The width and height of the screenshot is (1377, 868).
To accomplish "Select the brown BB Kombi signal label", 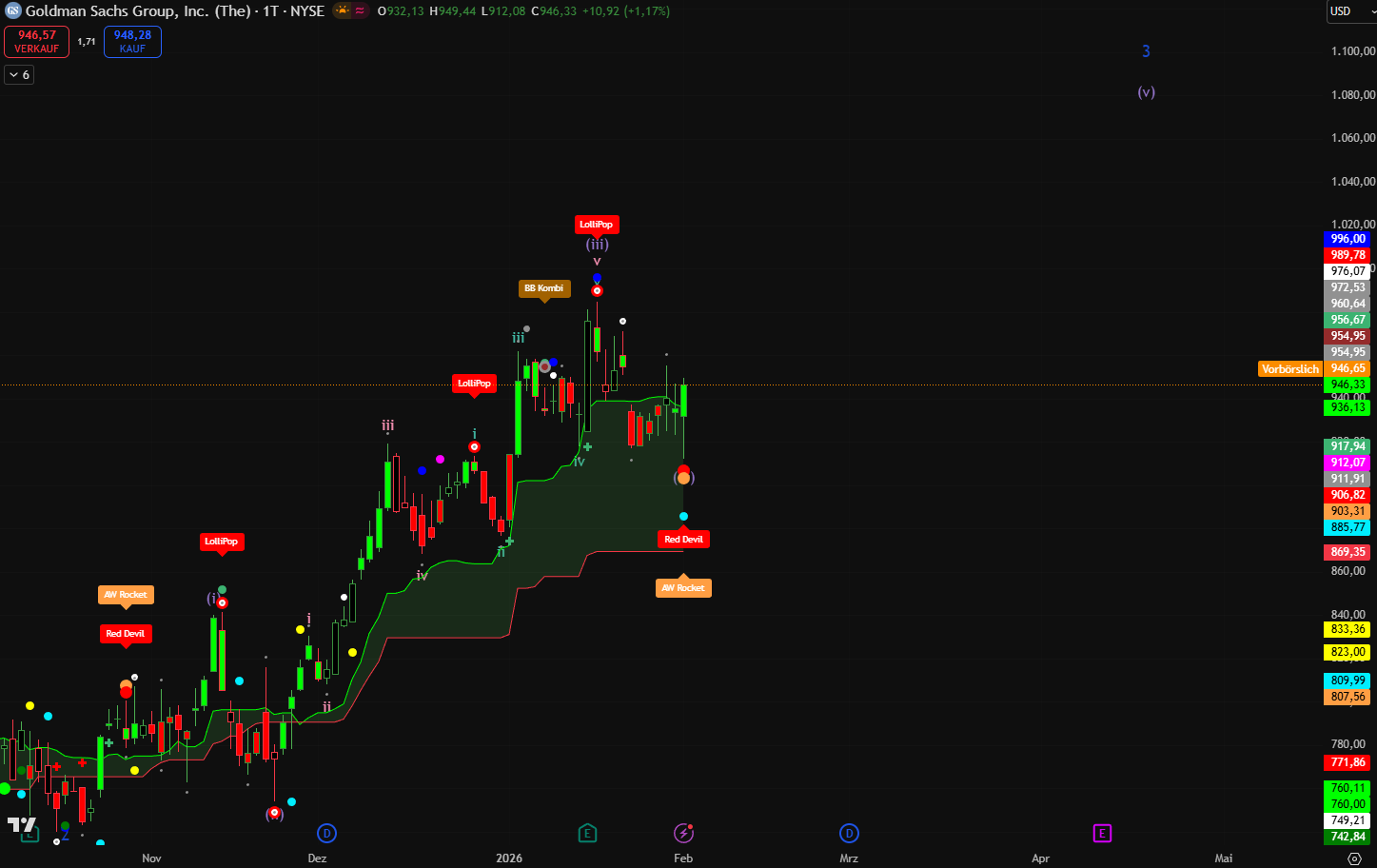I will [544, 288].
